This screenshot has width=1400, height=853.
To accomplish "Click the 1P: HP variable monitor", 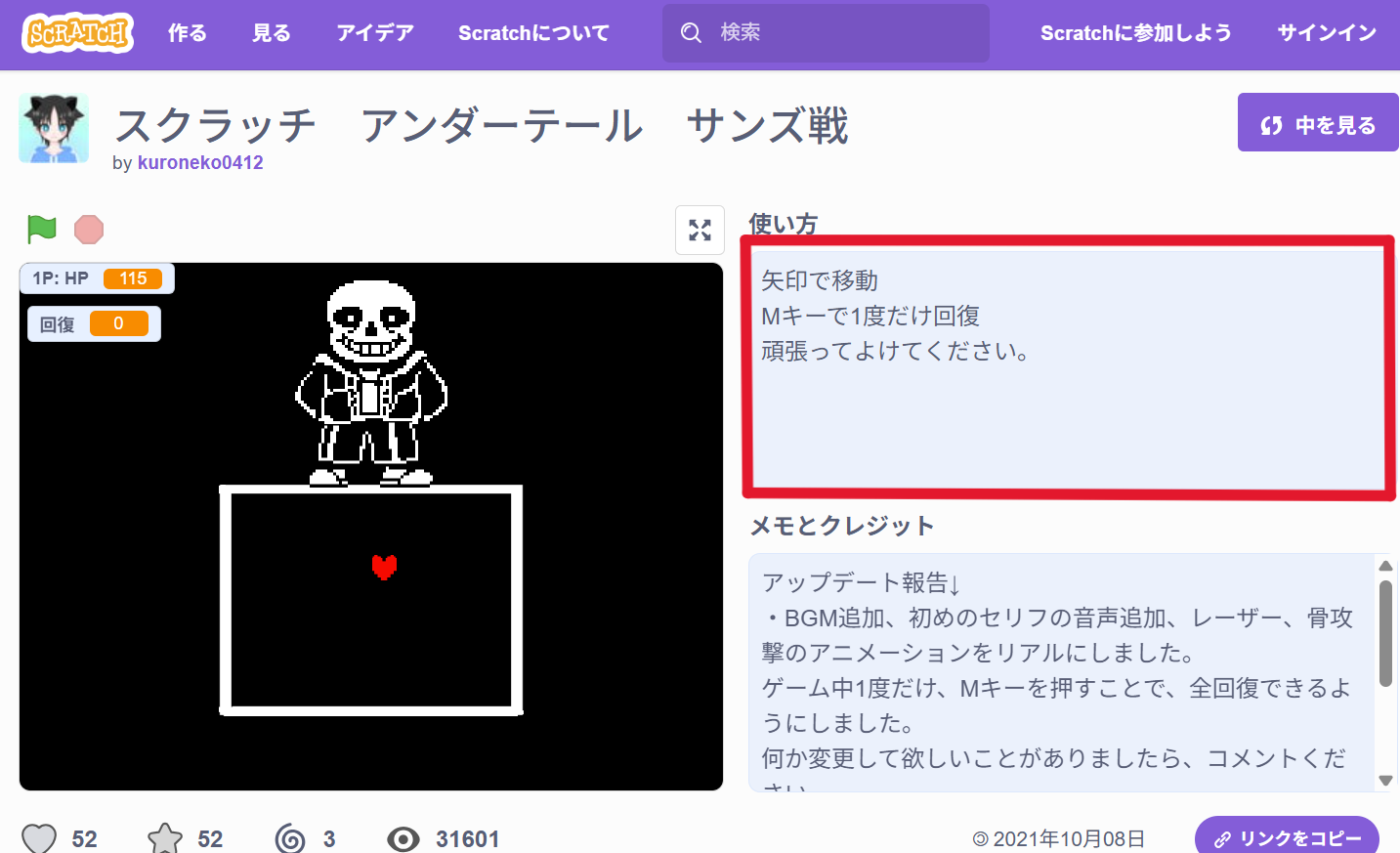I will [x=97, y=278].
